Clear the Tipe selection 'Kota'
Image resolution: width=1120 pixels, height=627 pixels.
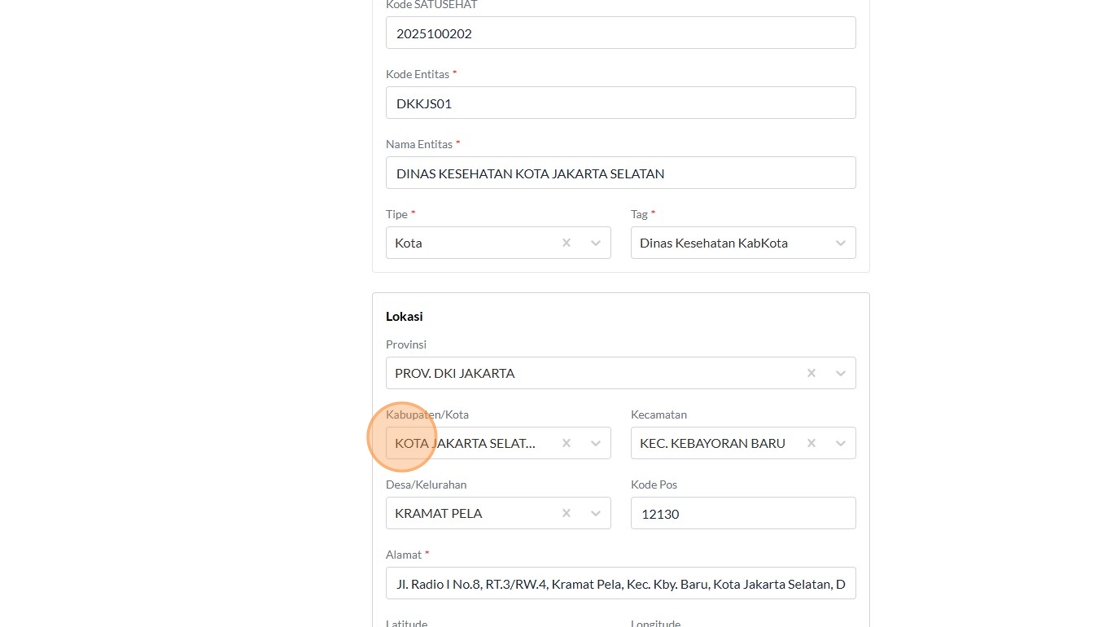point(566,243)
